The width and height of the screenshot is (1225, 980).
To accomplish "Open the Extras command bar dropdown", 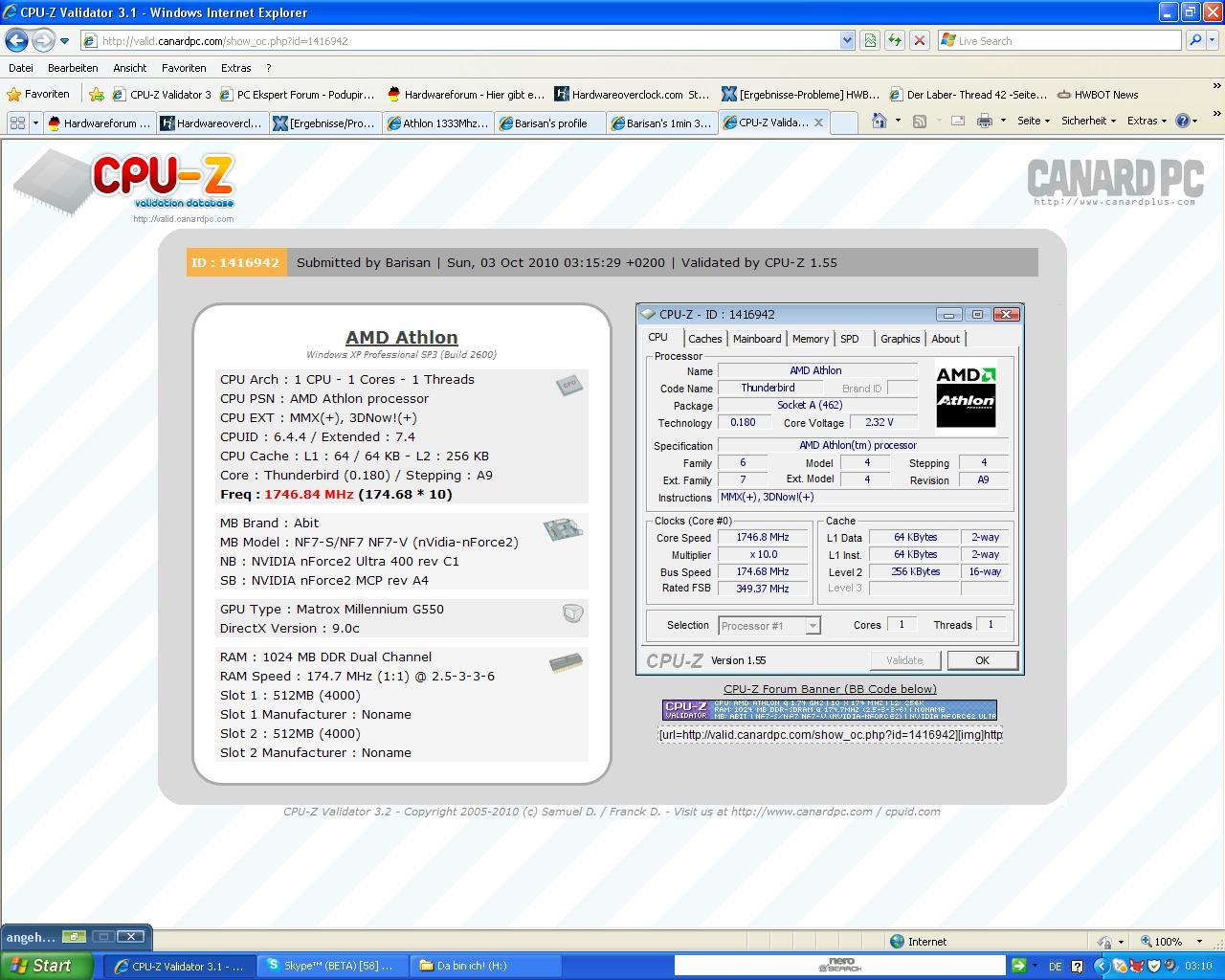I will click(1147, 121).
